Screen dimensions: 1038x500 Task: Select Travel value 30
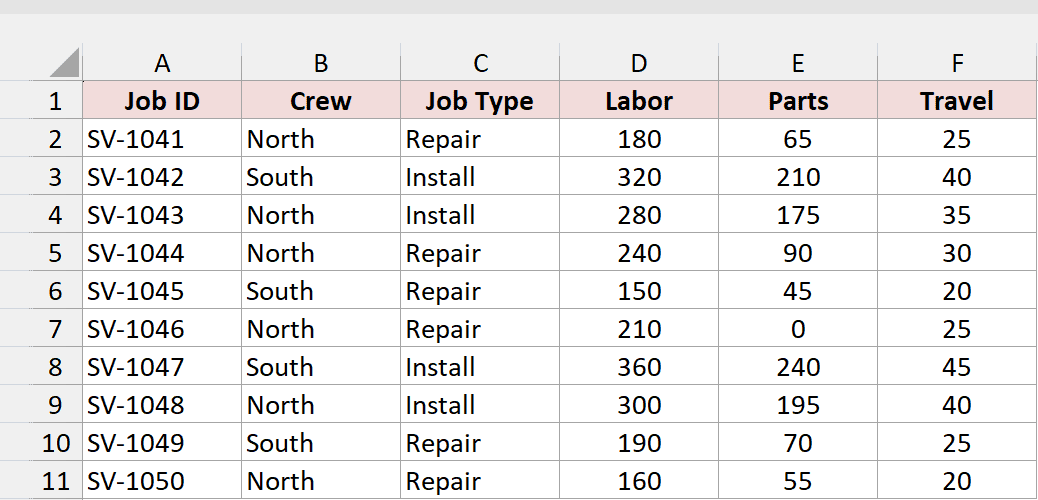957,252
